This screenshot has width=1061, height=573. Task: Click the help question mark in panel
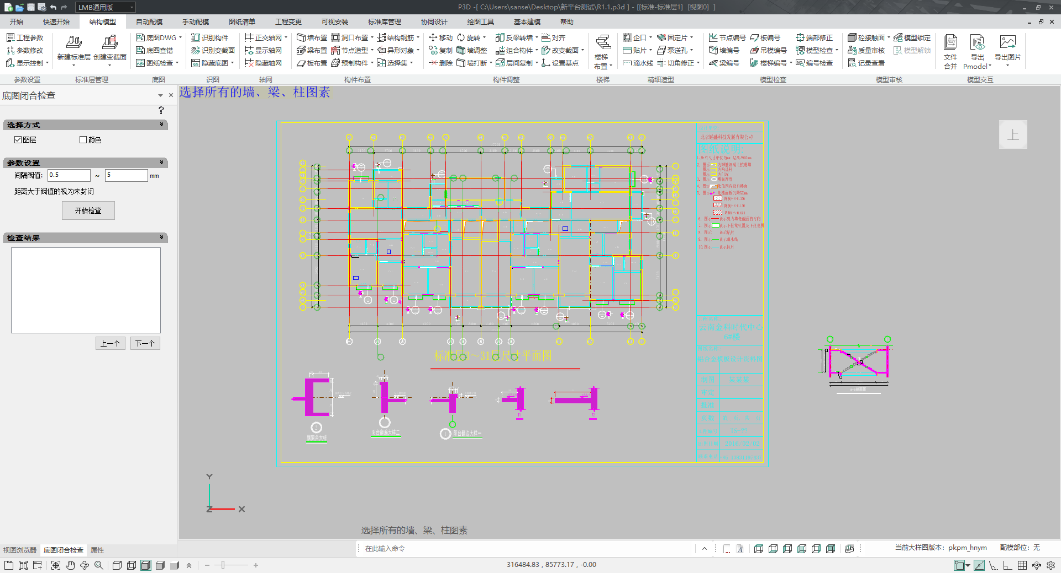click(160, 109)
